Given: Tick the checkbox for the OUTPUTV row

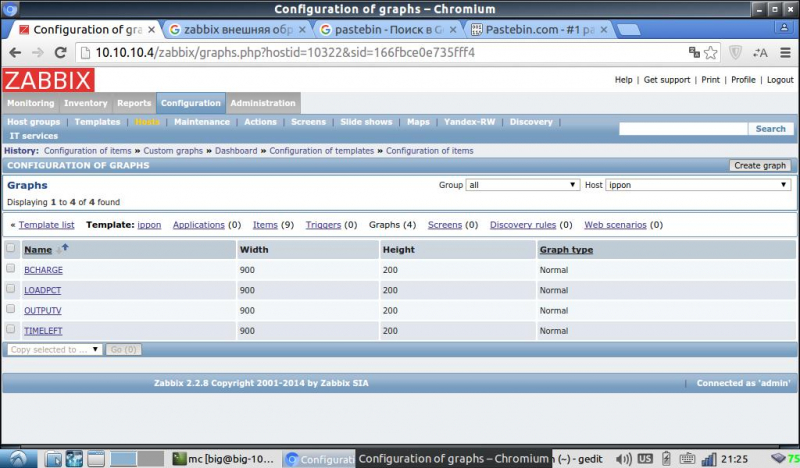Looking at the screenshot, I should 11,309.
